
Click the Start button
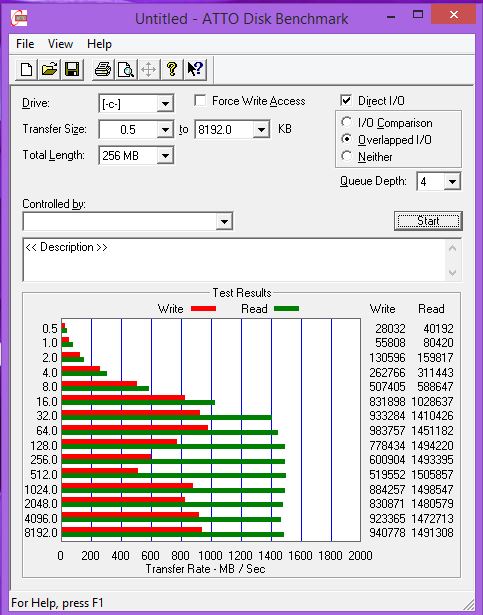coord(428,221)
